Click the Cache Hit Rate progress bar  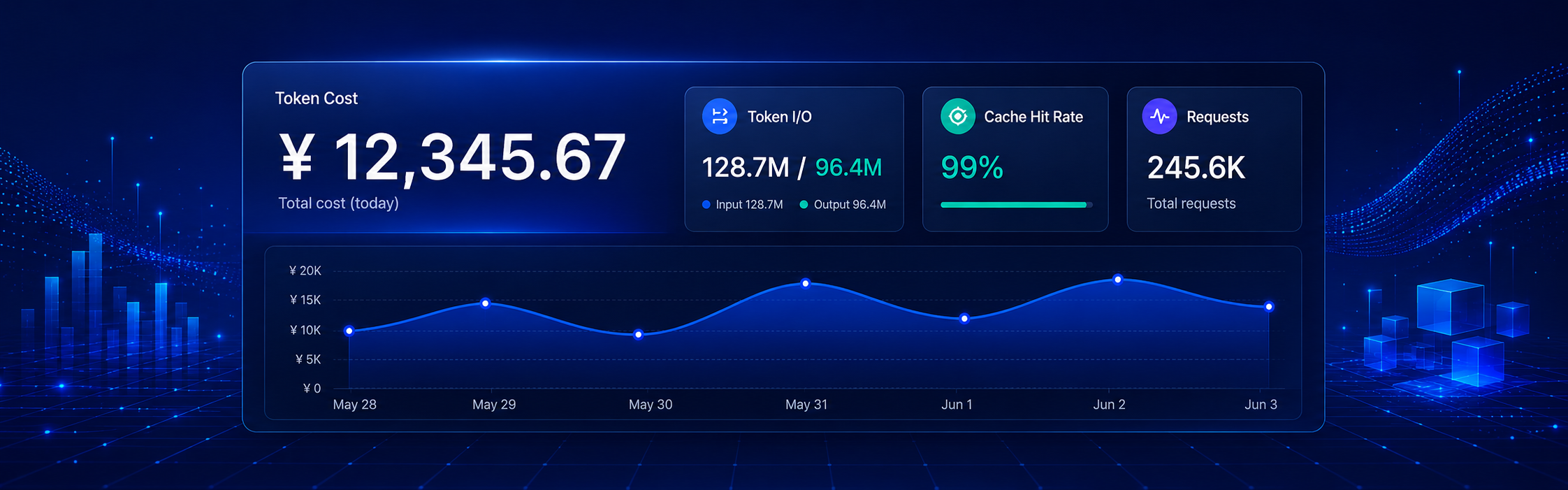click(1017, 205)
